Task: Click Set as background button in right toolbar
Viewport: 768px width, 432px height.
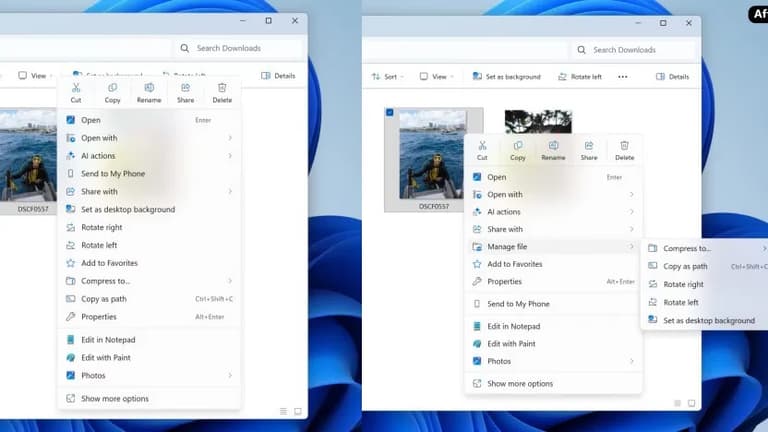Action: coord(506,77)
